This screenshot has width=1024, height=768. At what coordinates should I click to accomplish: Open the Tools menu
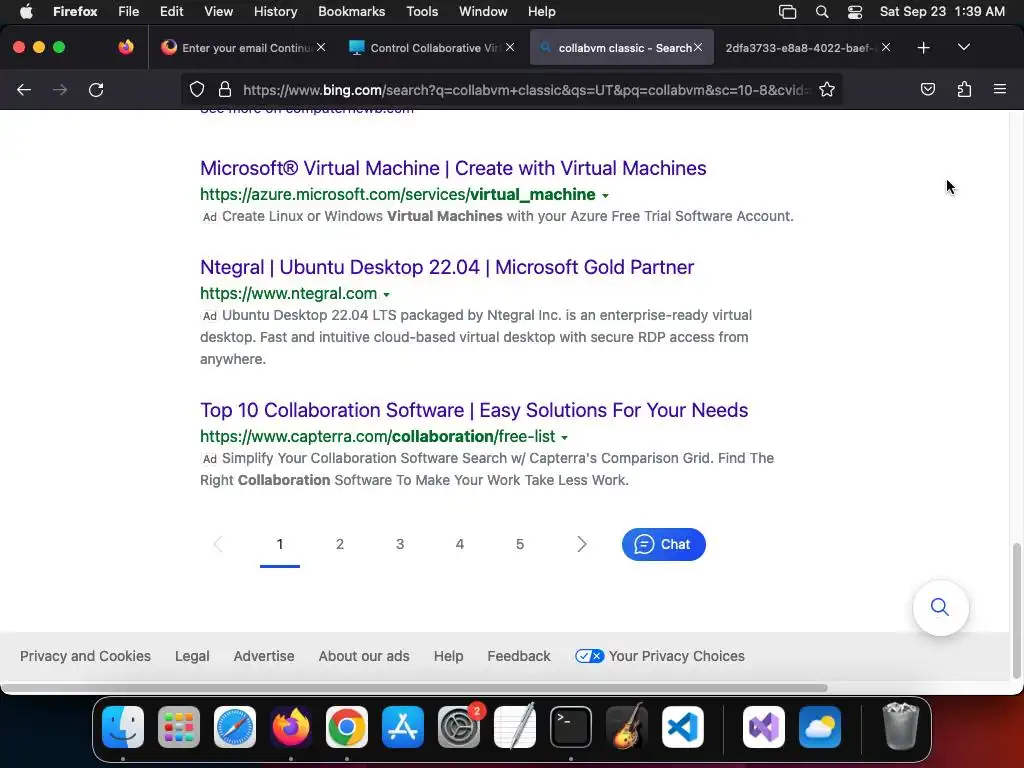point(422,12)
